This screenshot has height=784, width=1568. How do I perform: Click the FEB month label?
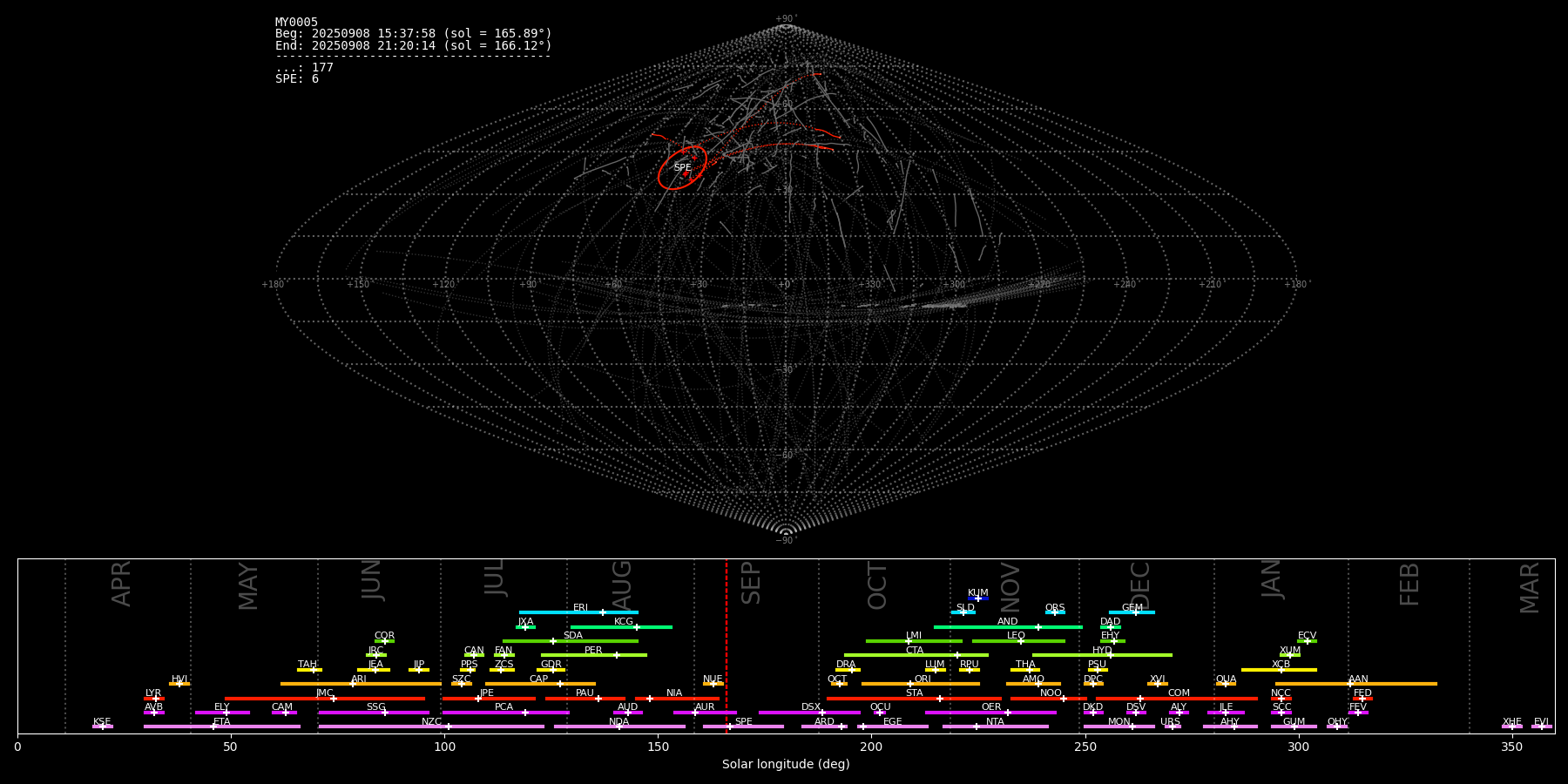click(1409, 585)
